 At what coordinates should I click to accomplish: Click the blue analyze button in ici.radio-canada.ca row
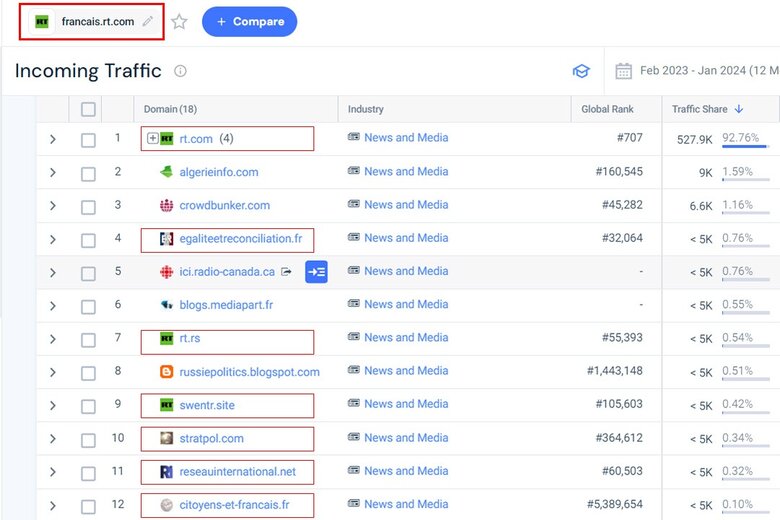pyautogui.click(x=316, y=272)
